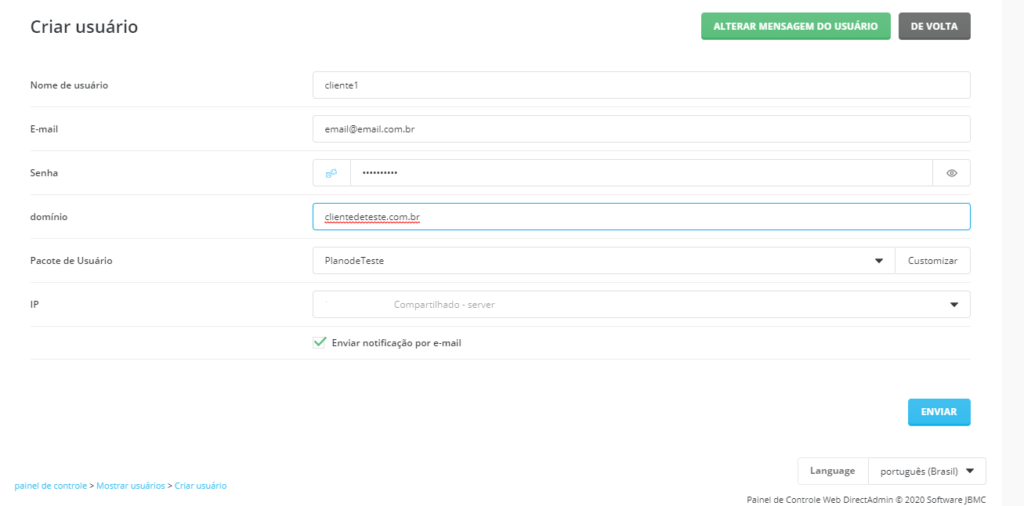Viewport: 1024px width, 506px height.
Task: Toggle Enviar notificação por e-mail checkbox
Action: tap(320, 342)
